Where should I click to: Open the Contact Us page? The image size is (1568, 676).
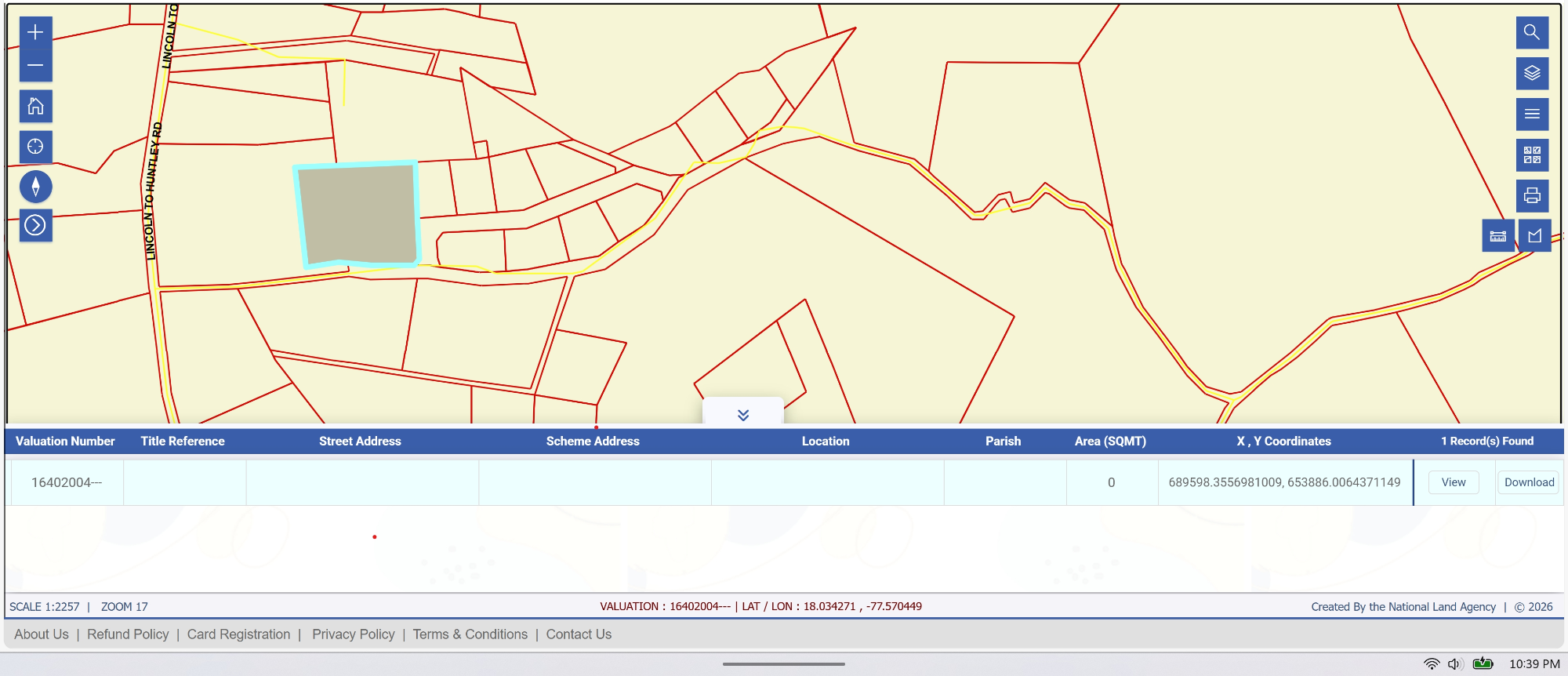[579, 634]
